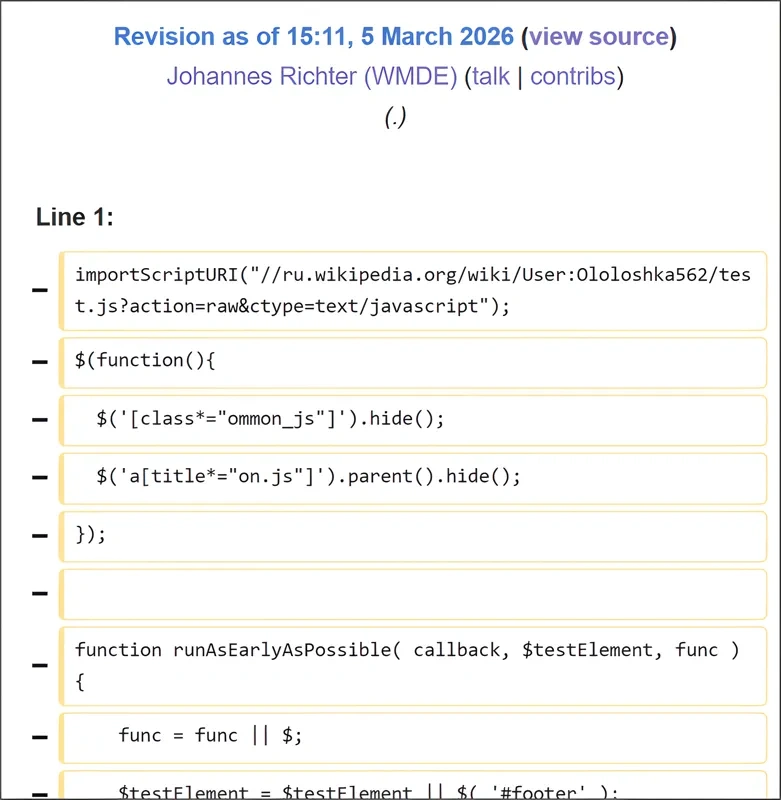Click the 'Line 1:' diff heading
781x800 pixels.
[75, 217]
